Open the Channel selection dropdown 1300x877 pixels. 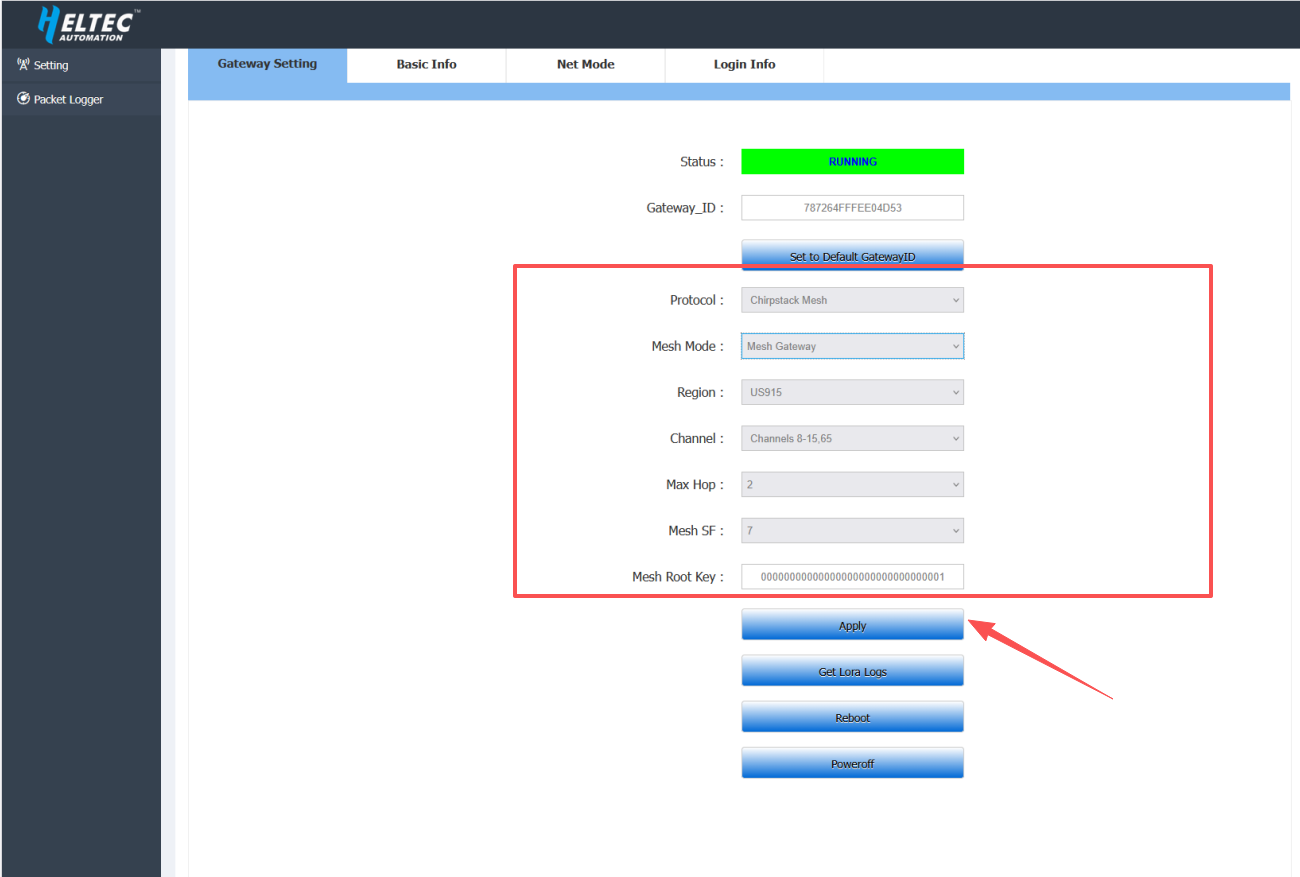(852, 438)
